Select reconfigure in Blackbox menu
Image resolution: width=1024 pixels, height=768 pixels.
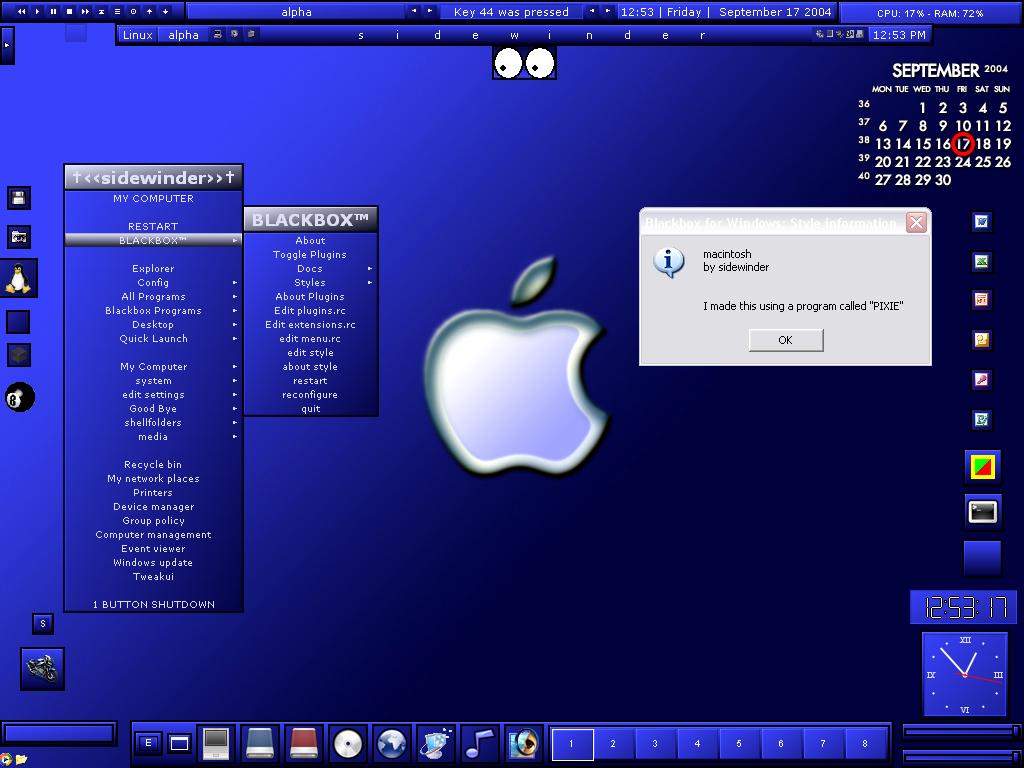pos(311,395)
